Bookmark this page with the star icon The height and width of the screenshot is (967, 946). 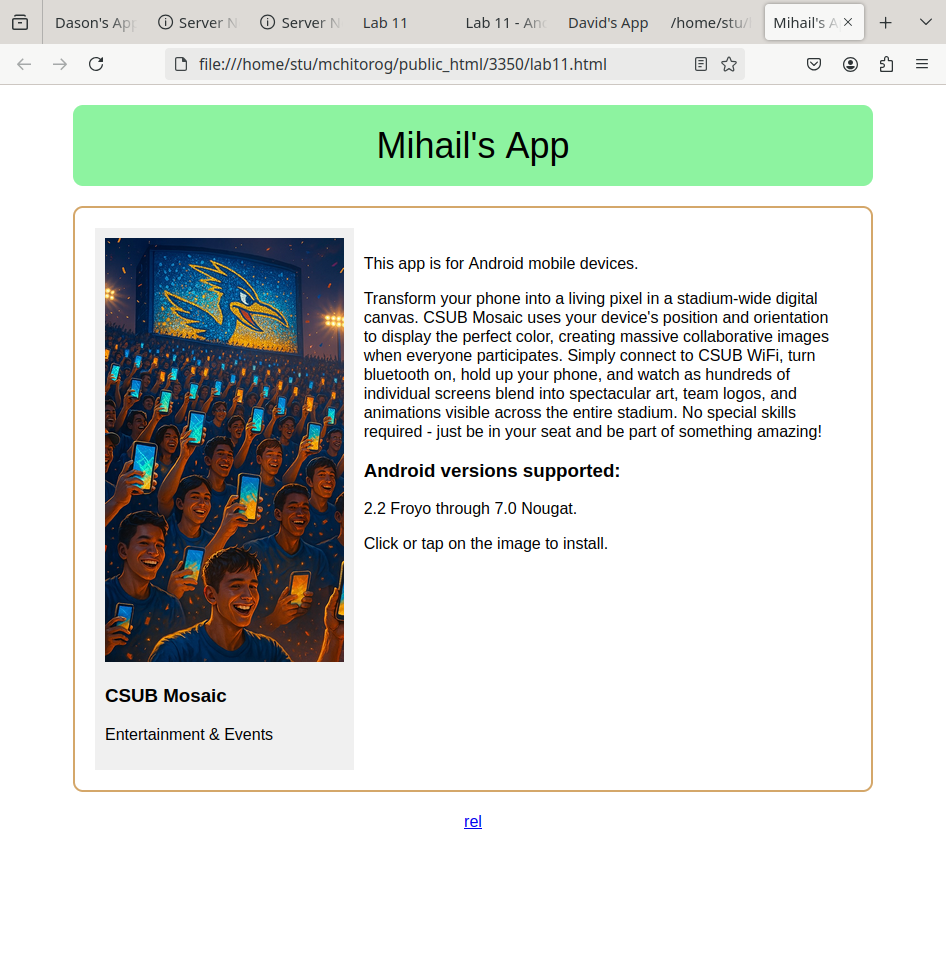(729, 64)
